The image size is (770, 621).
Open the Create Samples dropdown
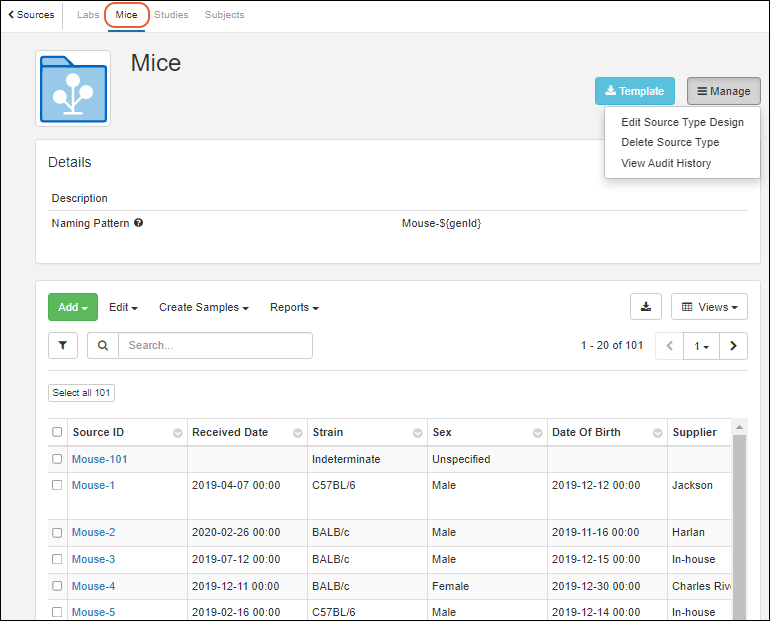203,307
